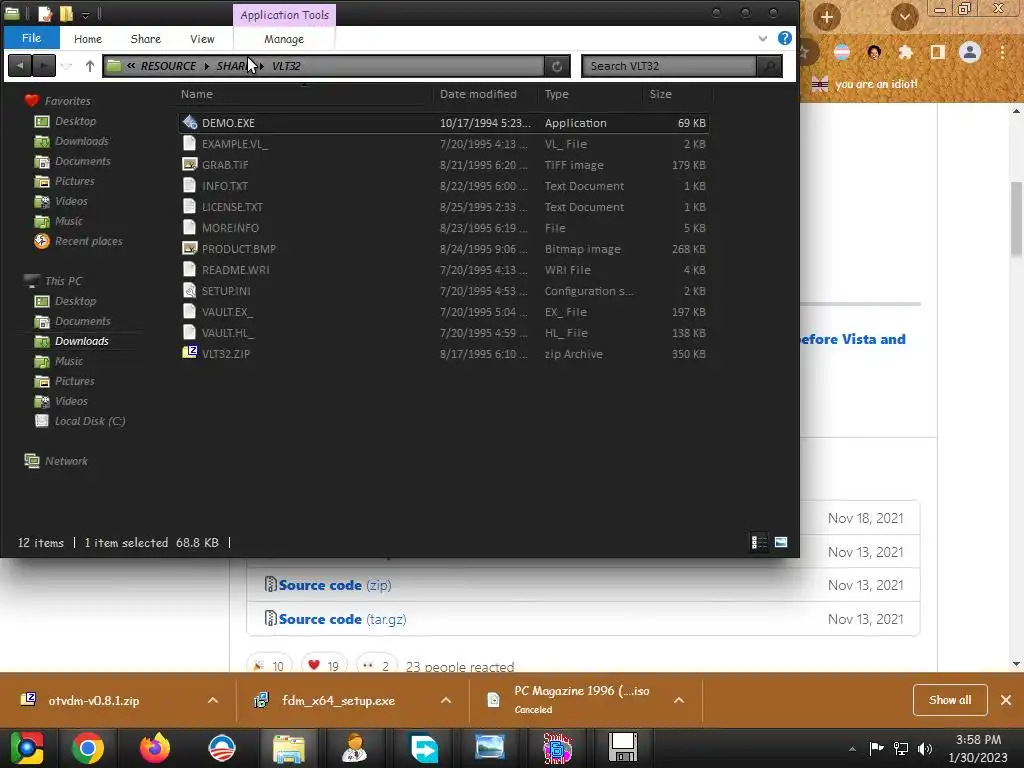Toggle Chrome side panel icon
This screenshot has width=1024, height=768.
coord(938,52)
